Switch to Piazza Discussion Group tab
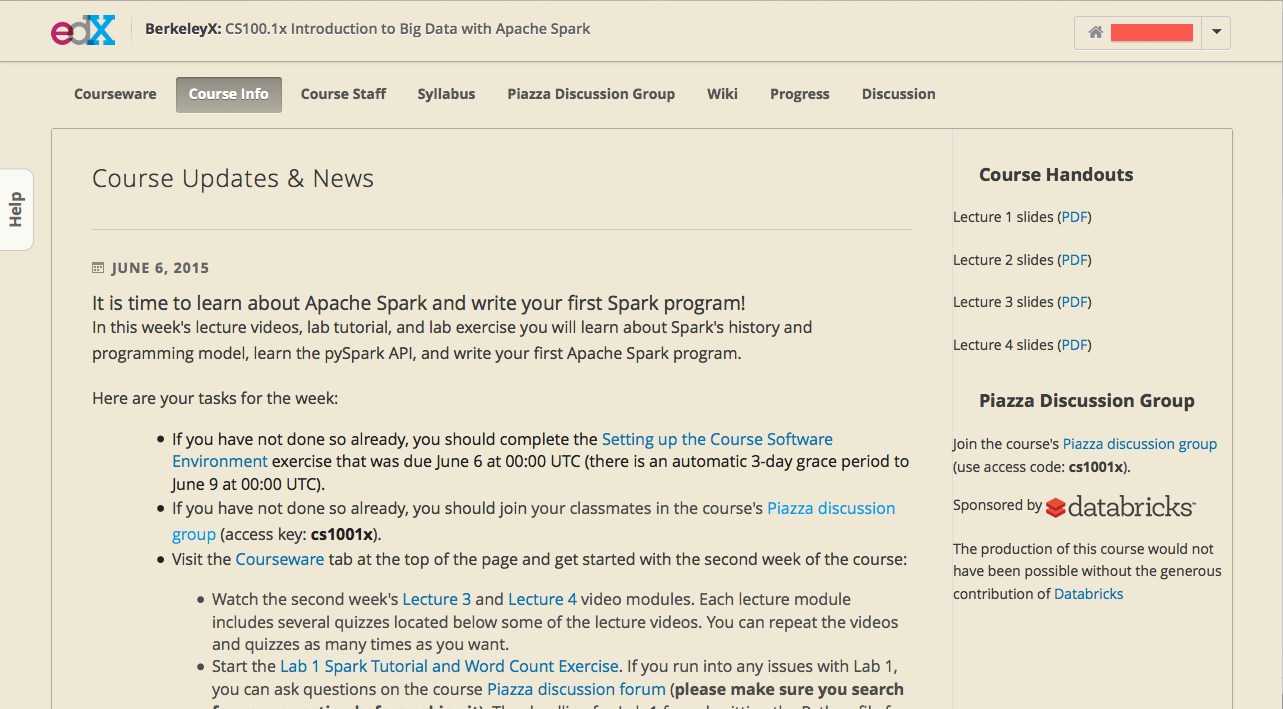Screen dimensions: 1283x709 pos(590,94)
